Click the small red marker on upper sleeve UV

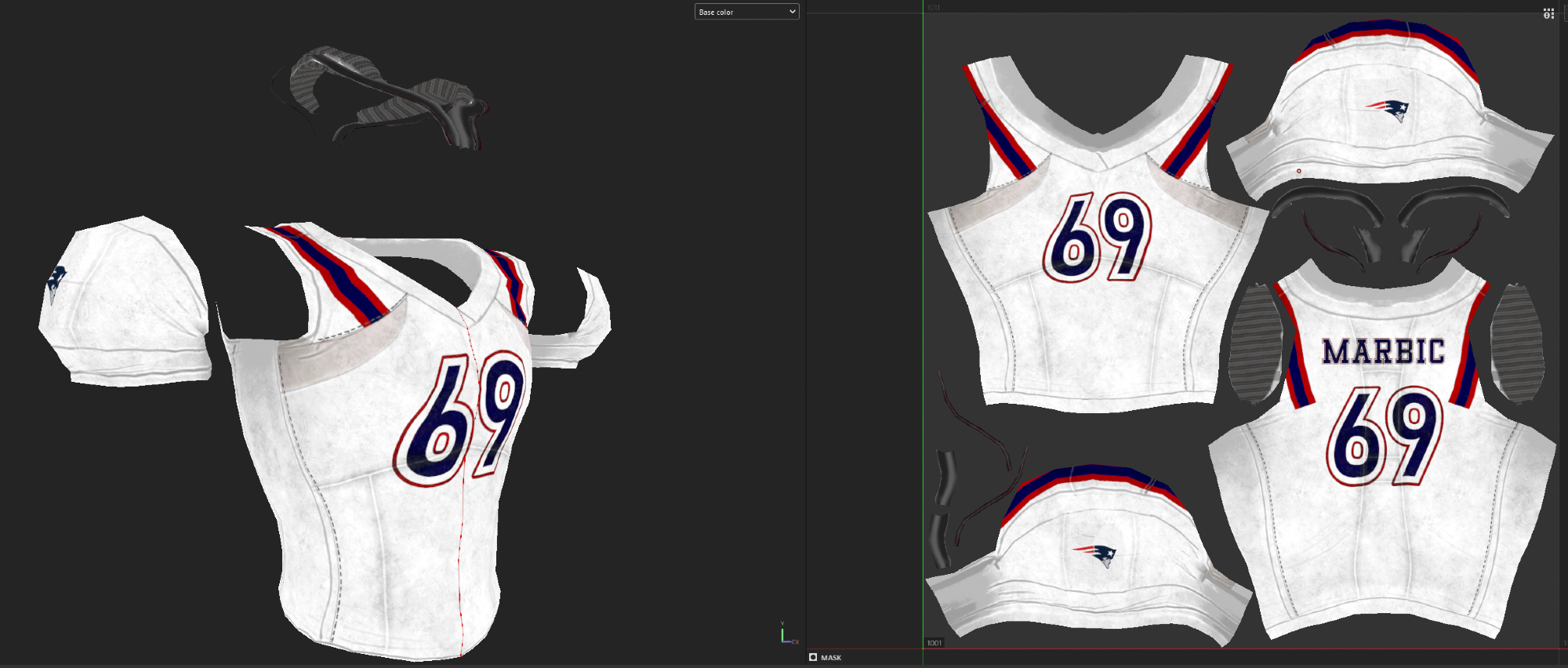click(1299, 171)
